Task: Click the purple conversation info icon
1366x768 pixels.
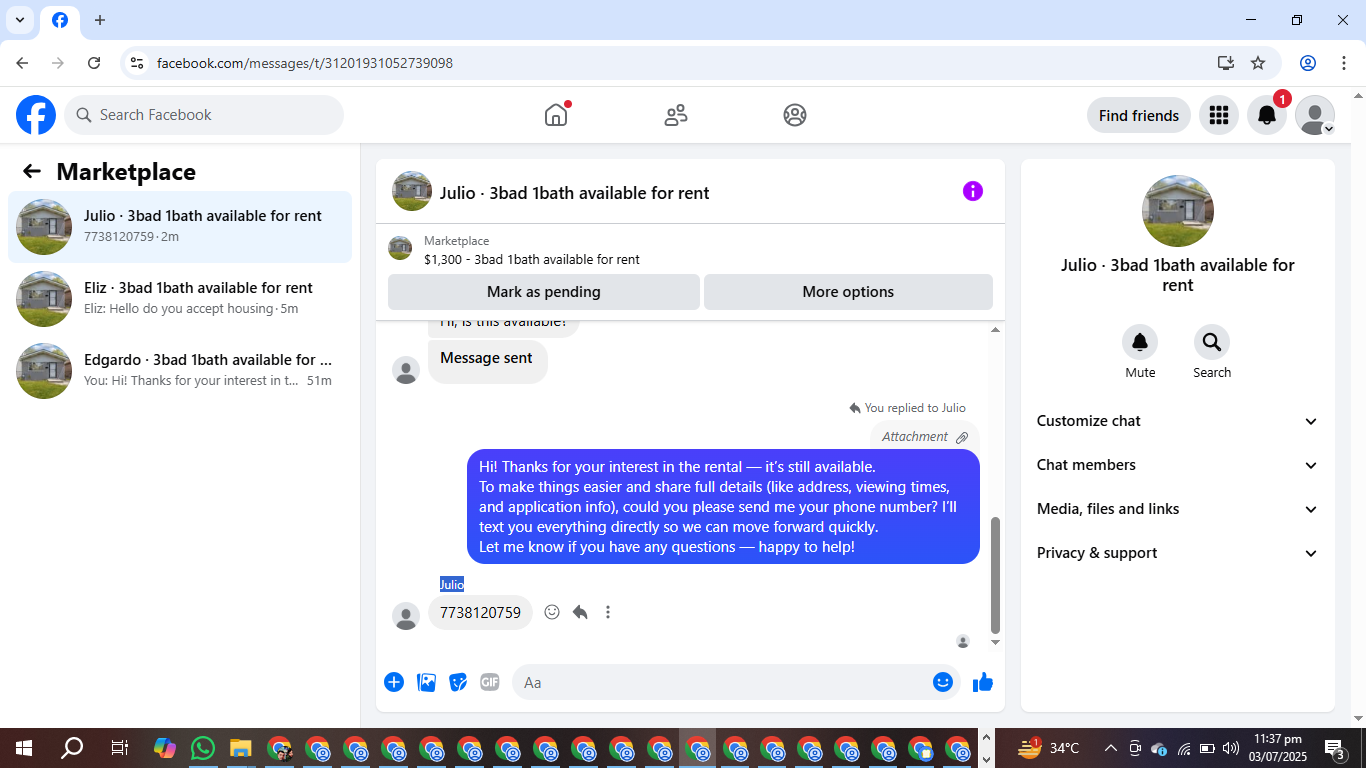Action: click(973, 191)
